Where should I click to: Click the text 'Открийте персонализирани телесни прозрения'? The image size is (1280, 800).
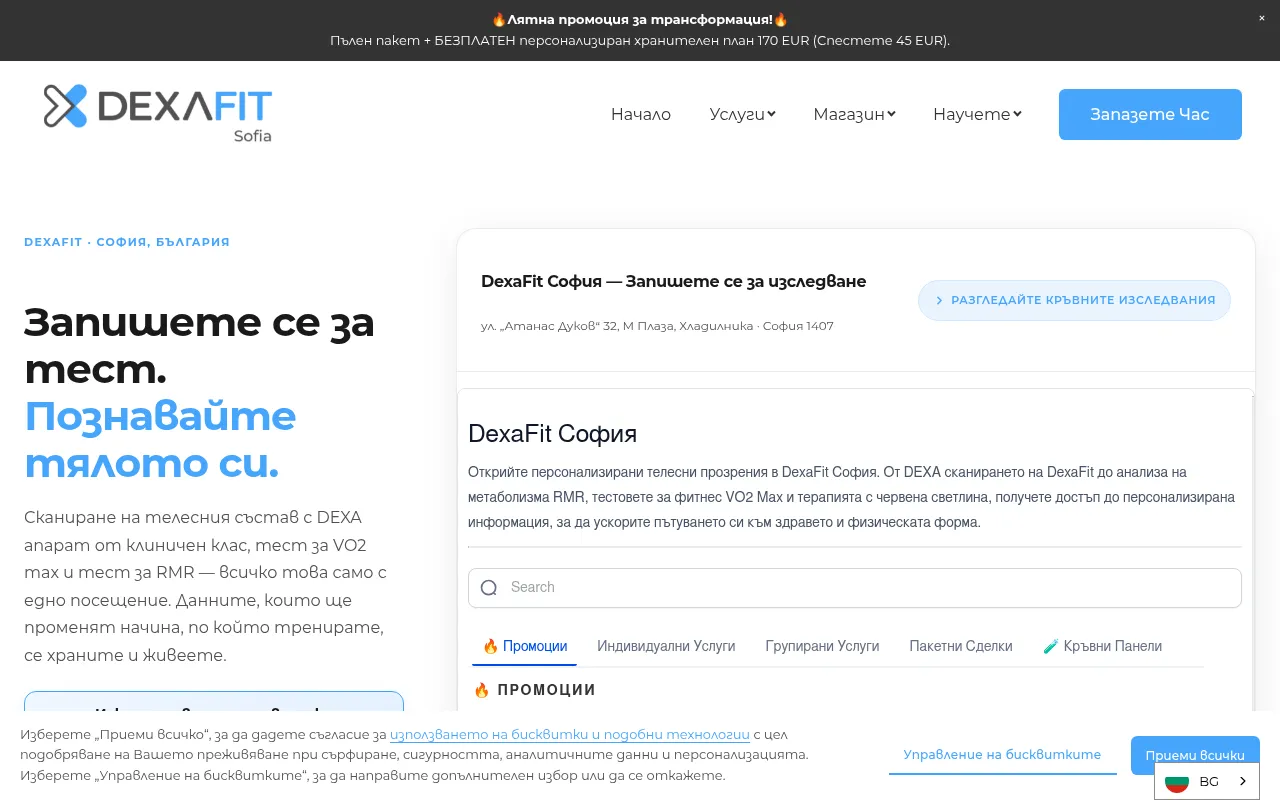(x=853, y=497)
